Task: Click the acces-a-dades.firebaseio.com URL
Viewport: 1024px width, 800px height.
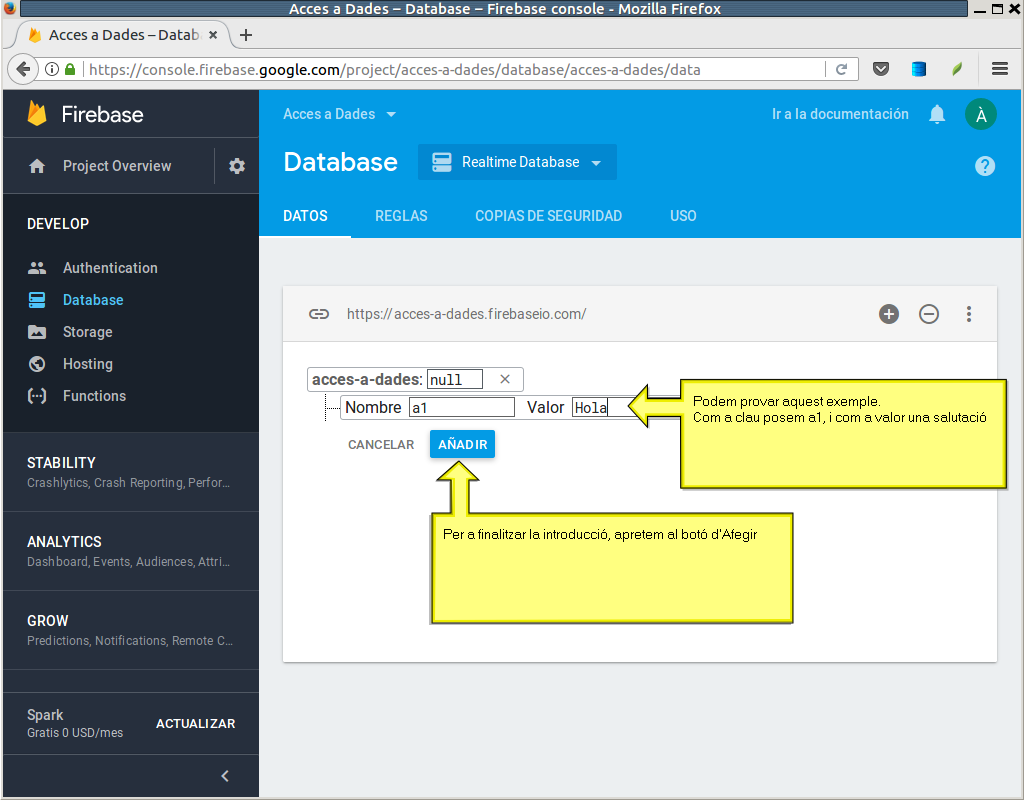Action: [466, 314]
